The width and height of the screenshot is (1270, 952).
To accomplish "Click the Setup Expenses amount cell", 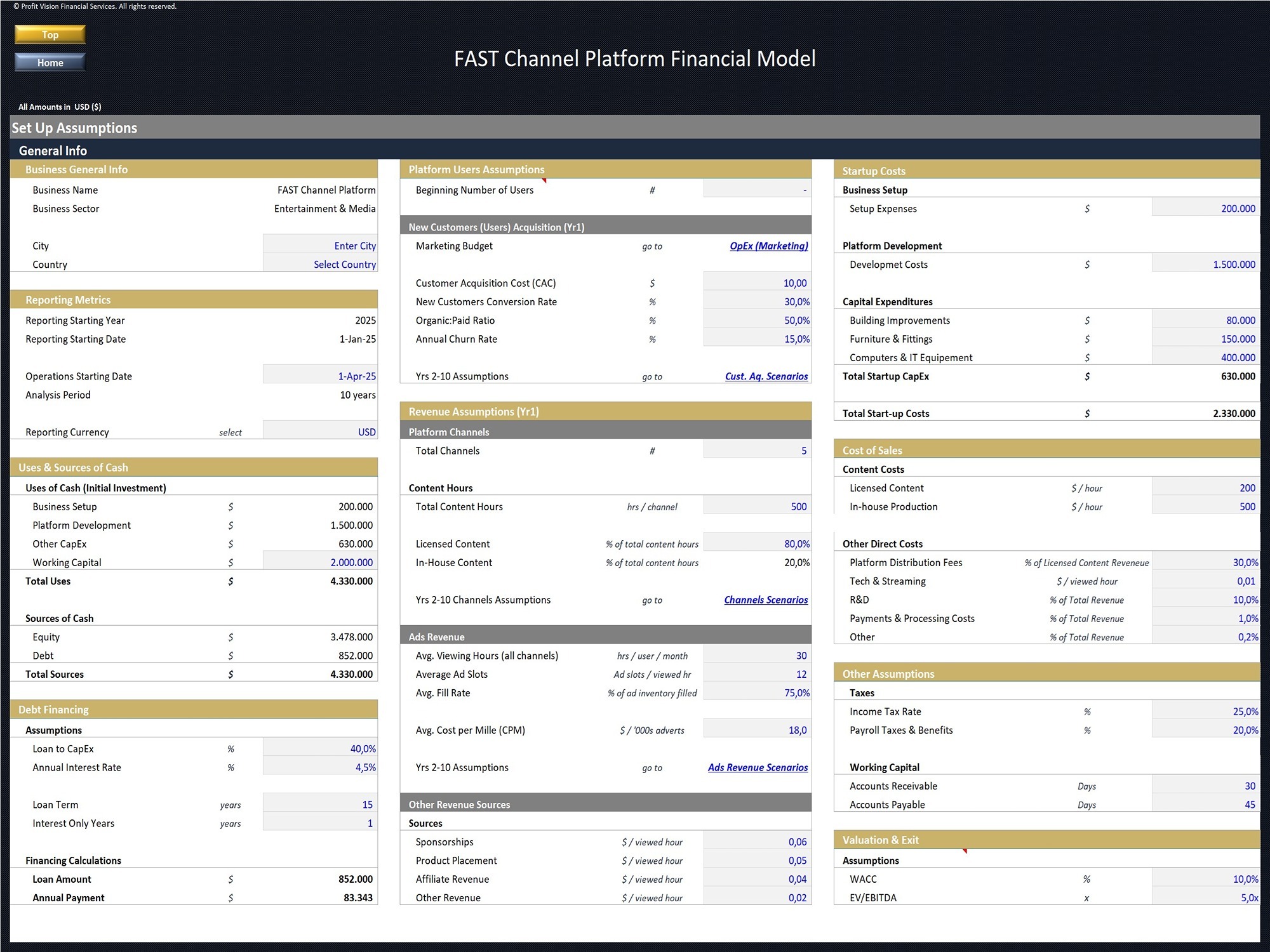I will pos(1205,208).
